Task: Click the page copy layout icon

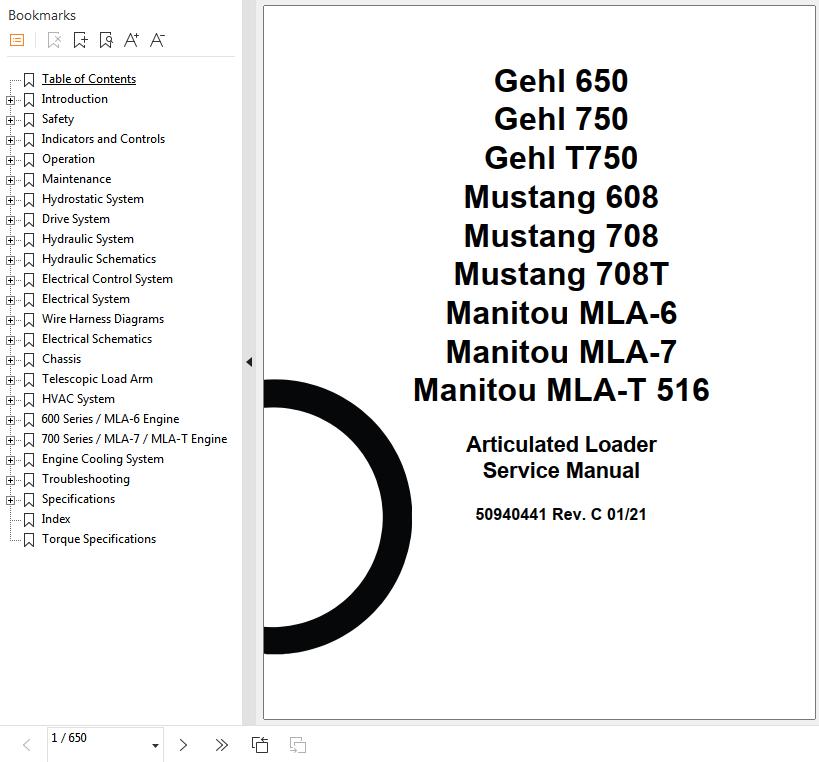Action: (x=260, y=745)
